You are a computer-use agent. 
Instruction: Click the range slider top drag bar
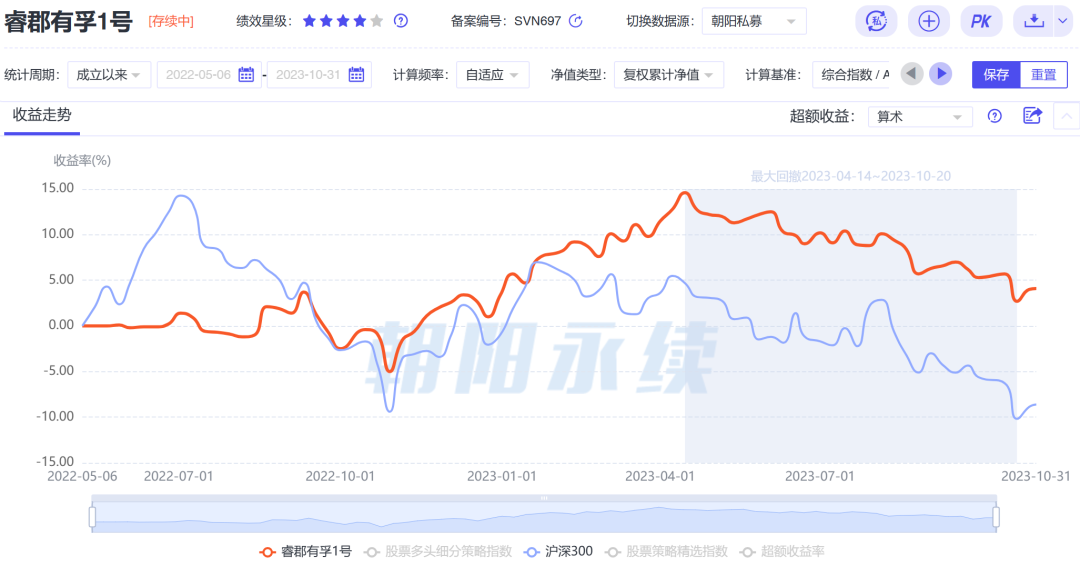coord(544,498)
